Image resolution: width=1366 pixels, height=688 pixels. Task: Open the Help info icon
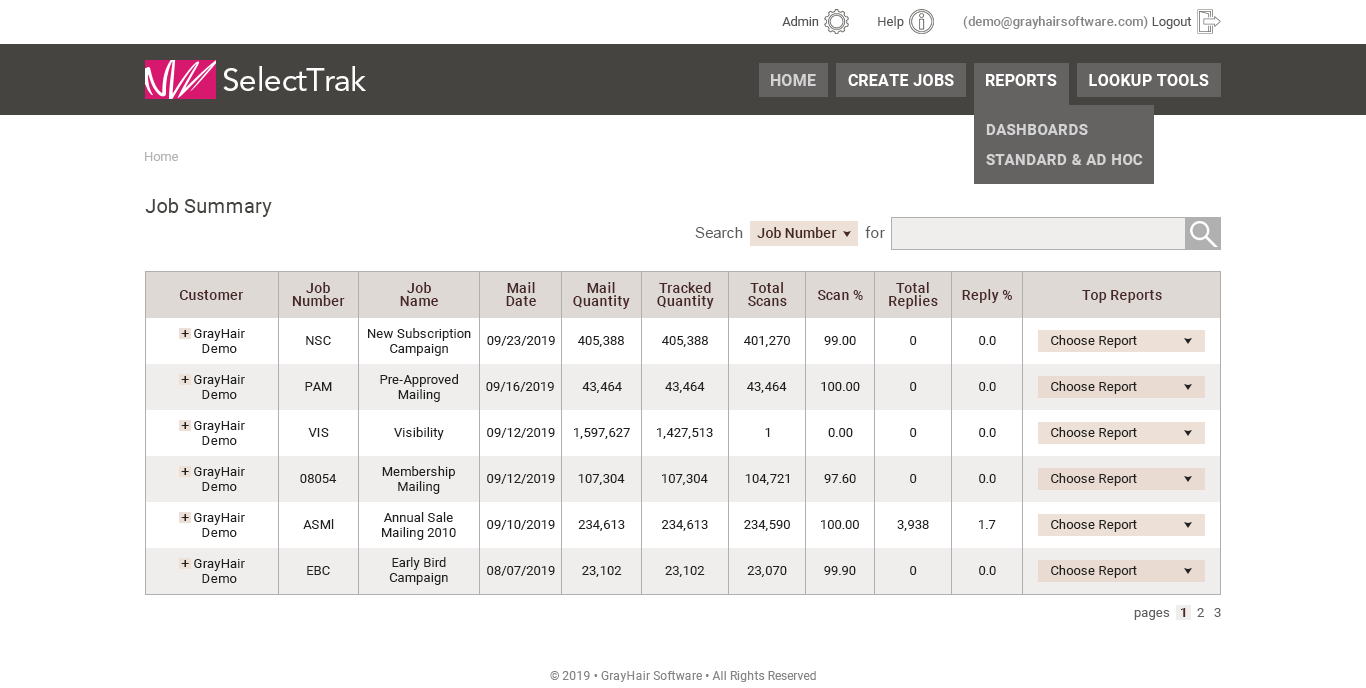[x=921, y=22]
